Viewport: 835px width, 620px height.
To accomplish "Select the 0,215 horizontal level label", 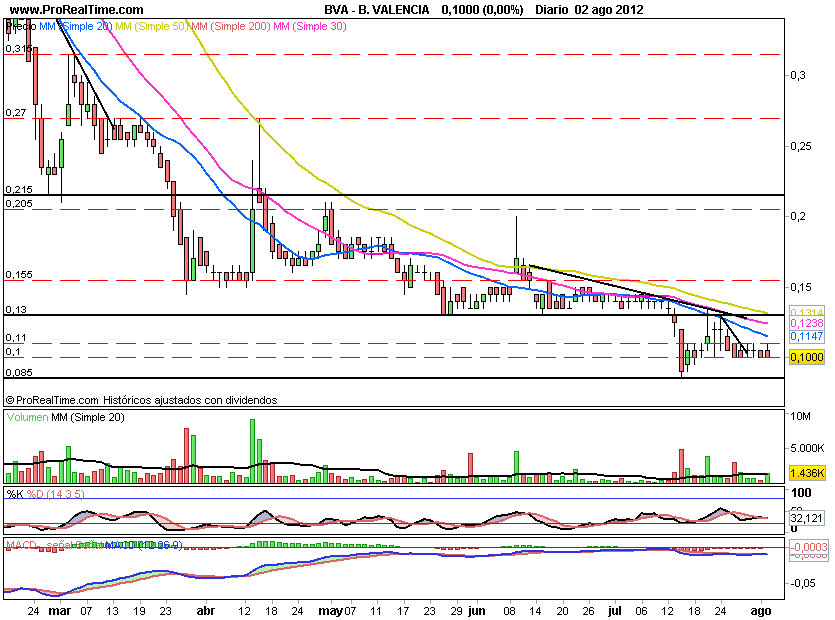I will pos(19,189).
